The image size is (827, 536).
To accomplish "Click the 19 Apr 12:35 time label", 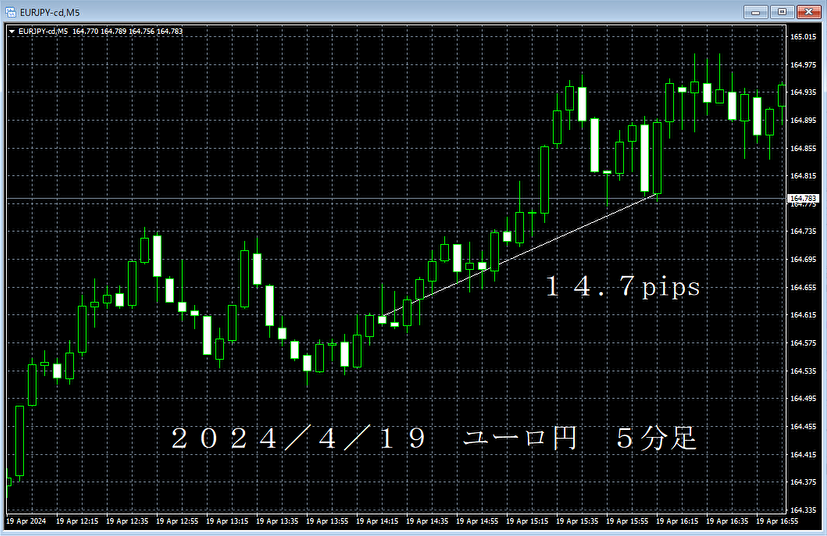I will tap(127, 521).
